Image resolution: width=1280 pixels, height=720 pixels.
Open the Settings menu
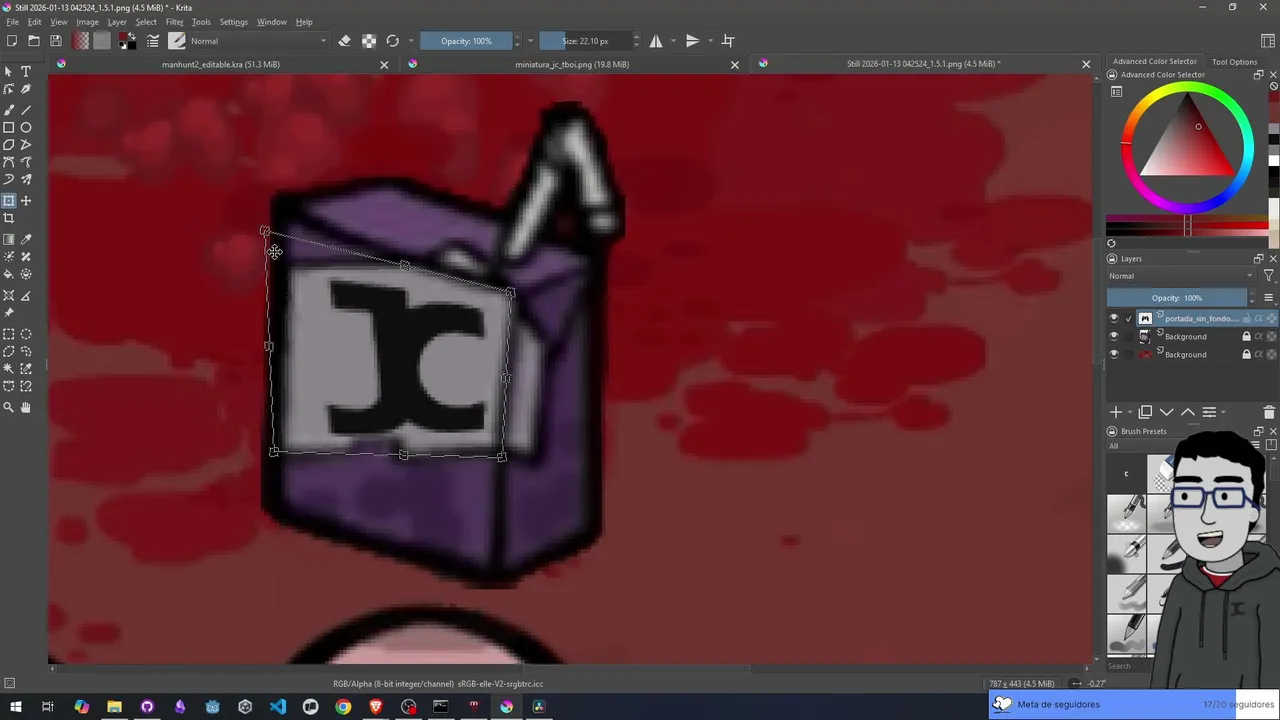coord(233,22)
